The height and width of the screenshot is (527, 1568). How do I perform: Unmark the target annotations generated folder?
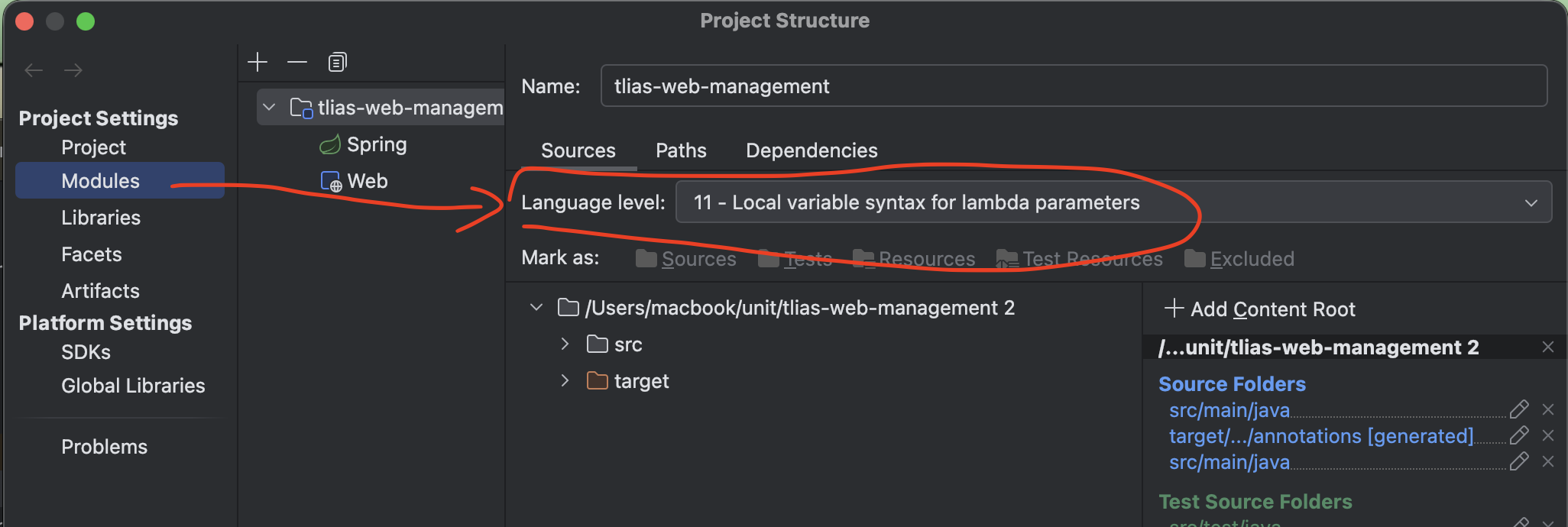pos(1548,436)
